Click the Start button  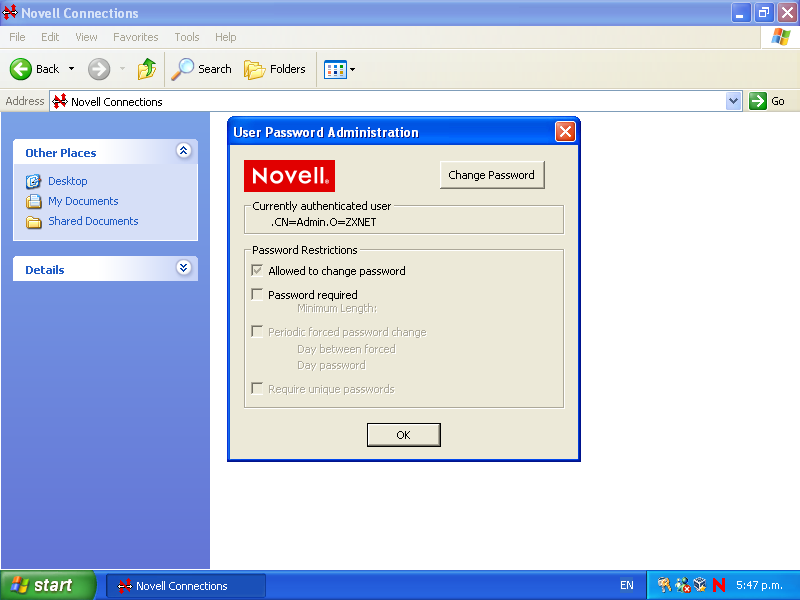48,585
